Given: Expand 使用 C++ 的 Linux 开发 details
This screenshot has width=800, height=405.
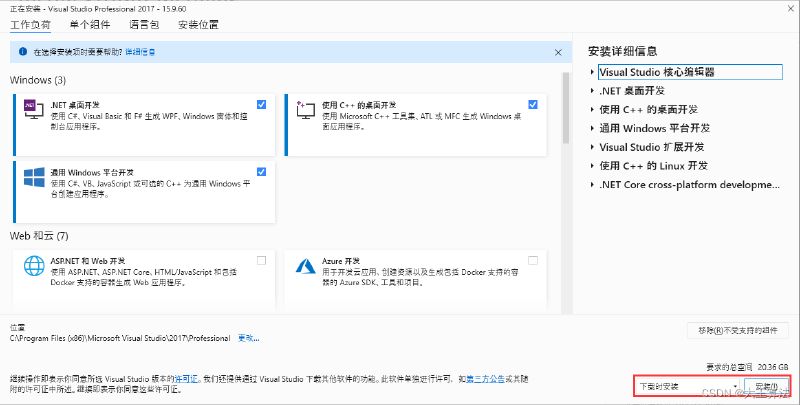Looking at the screenshot, I should (592, 166).
